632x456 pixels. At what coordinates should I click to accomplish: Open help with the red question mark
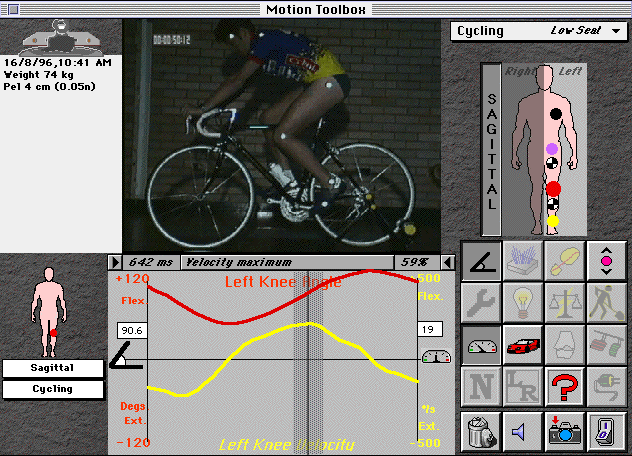coord(564,383)
